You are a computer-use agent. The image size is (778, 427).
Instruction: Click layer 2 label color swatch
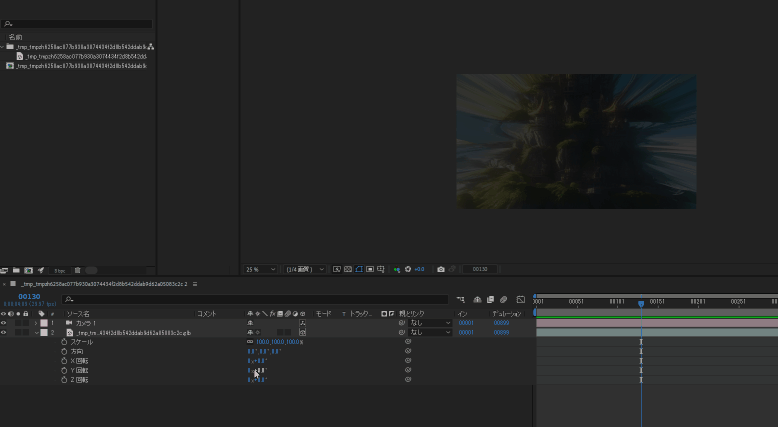pos(44,332)
